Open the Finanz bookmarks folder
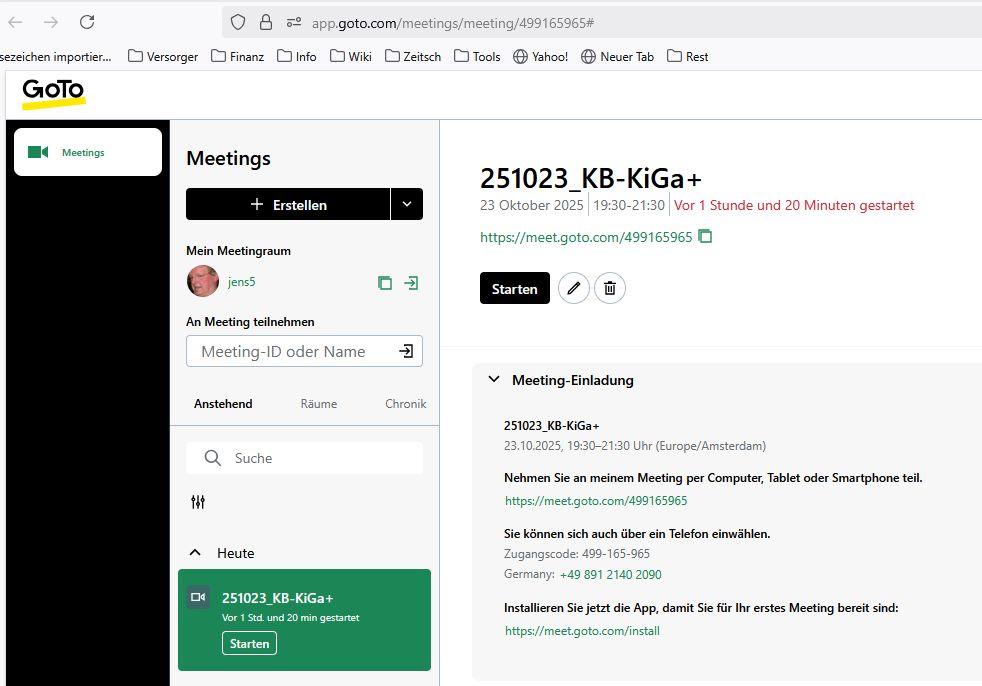The image size is (982, 686). click(x=238, y=56)
